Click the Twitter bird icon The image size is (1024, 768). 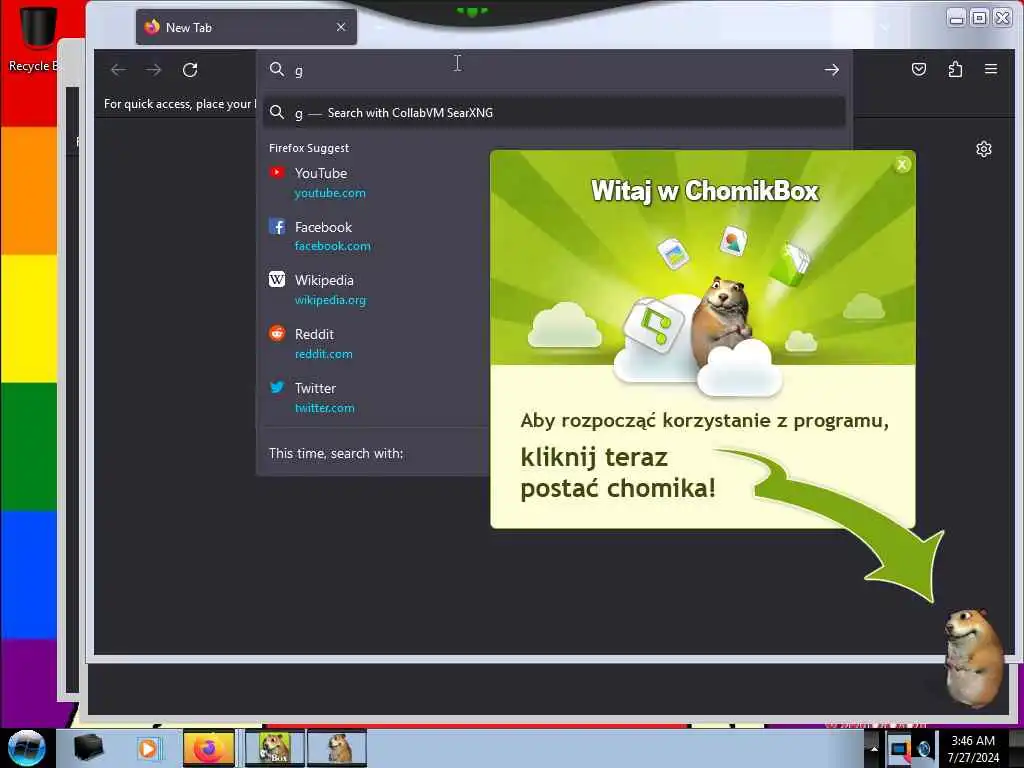(x=277, y=387)
